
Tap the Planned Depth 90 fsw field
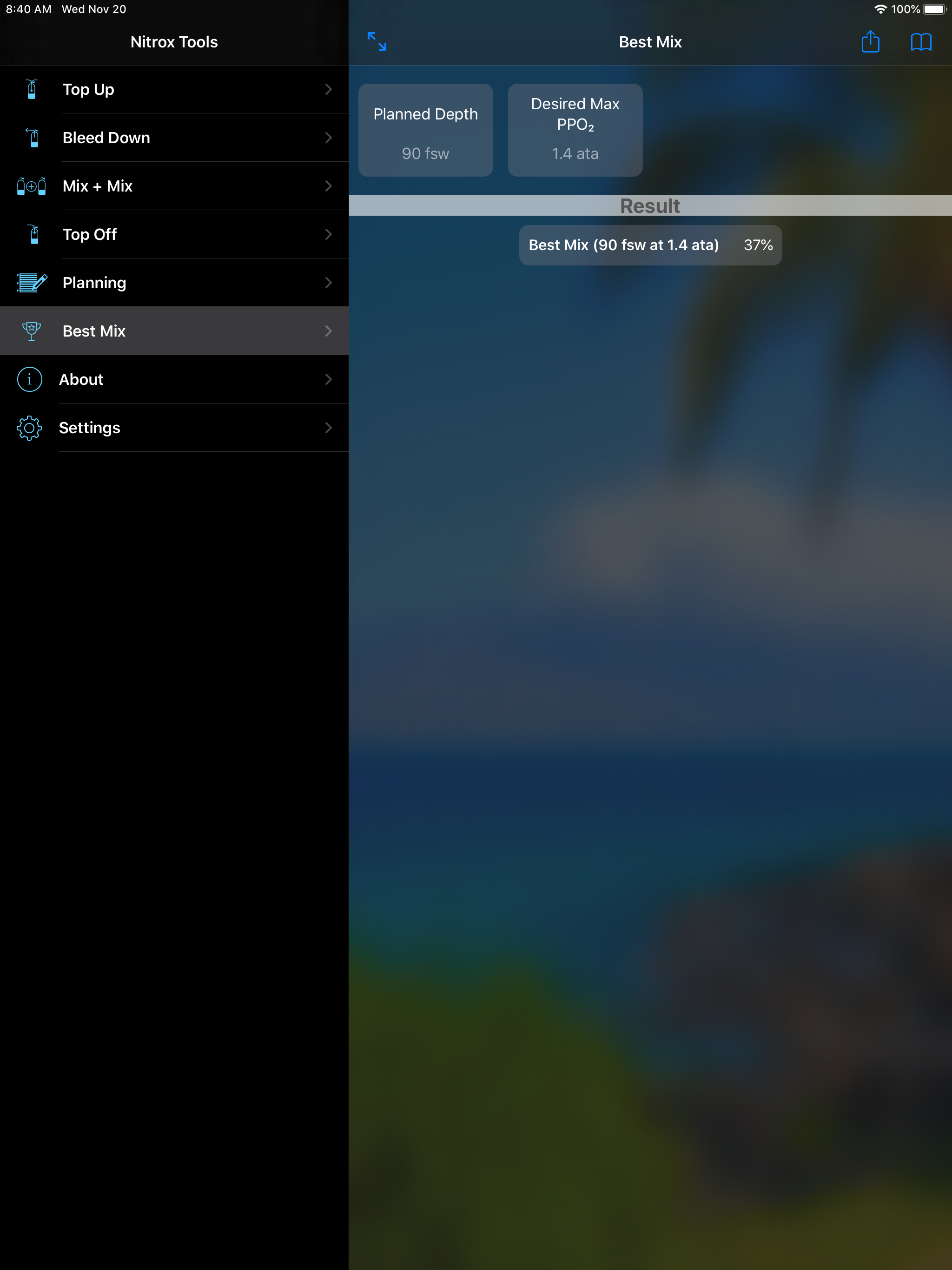(x=425, y=130)
